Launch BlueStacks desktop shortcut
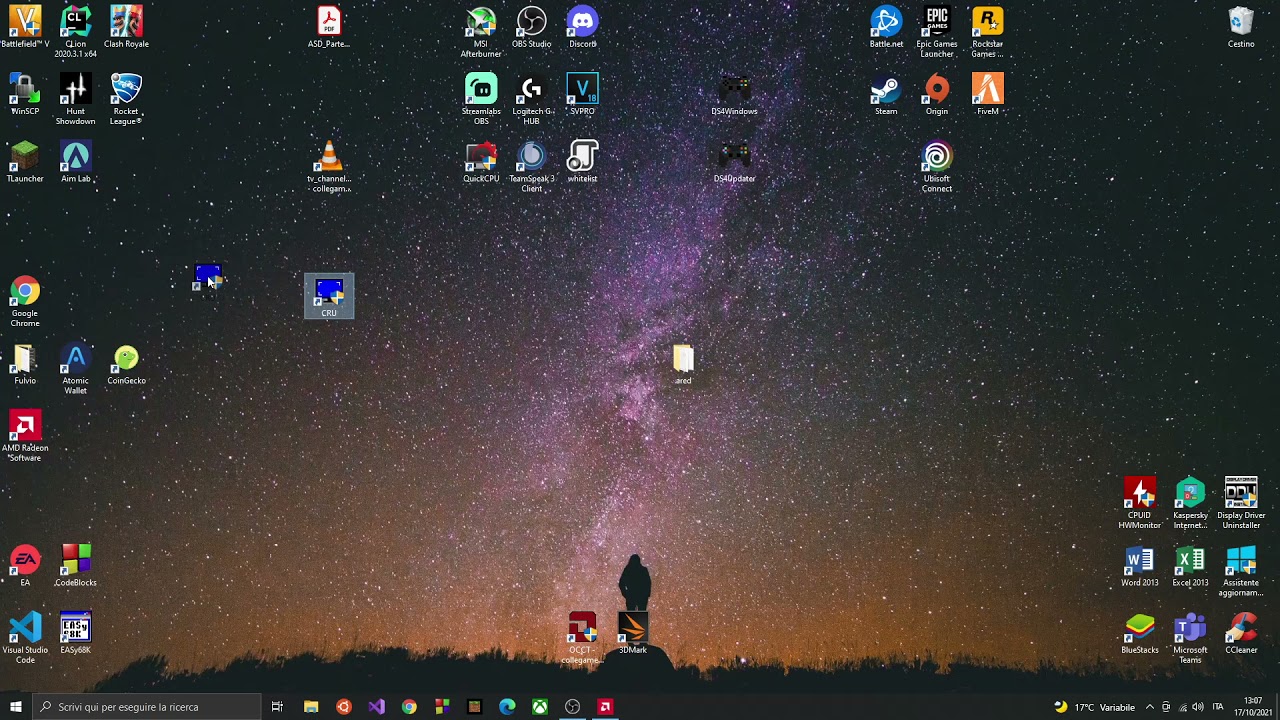 click(x=1140, y=633)
